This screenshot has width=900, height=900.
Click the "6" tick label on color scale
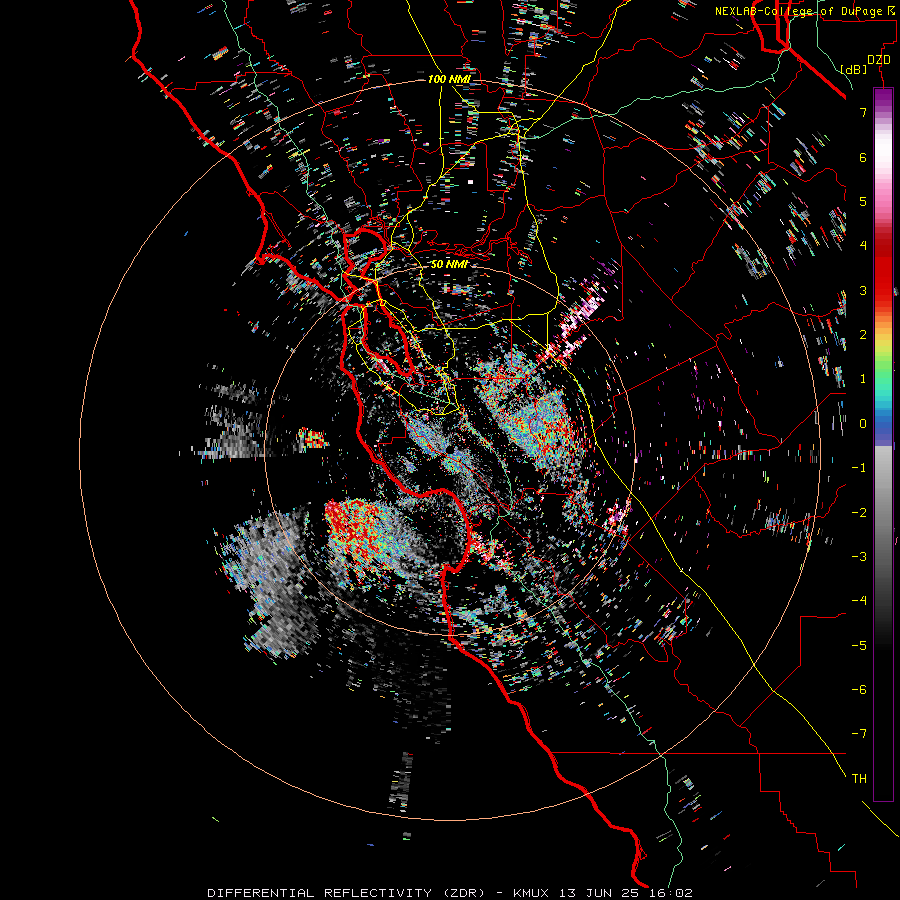click(863, 157)
